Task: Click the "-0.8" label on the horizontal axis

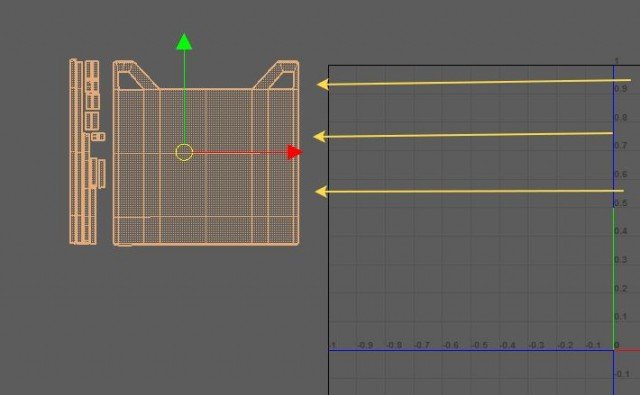Action: coord(394,345)
